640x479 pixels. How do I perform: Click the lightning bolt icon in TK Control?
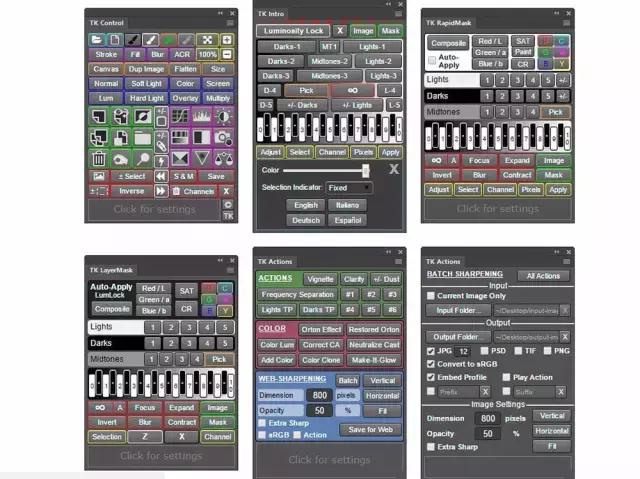coord(161,161)
